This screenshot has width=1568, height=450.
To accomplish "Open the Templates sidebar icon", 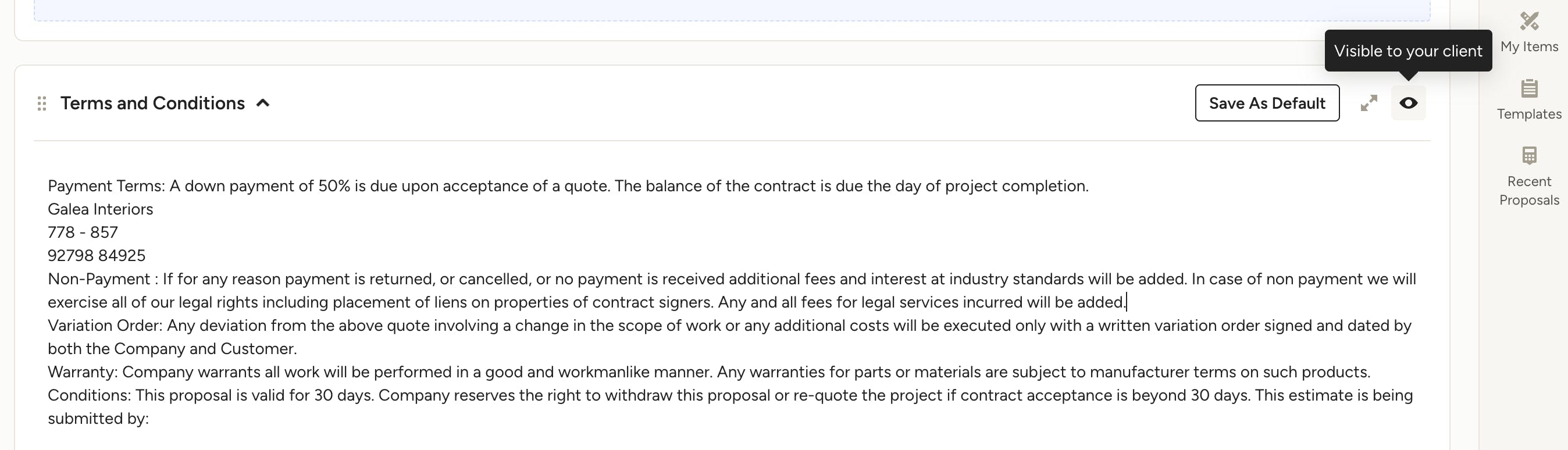I will (1529, 89).
